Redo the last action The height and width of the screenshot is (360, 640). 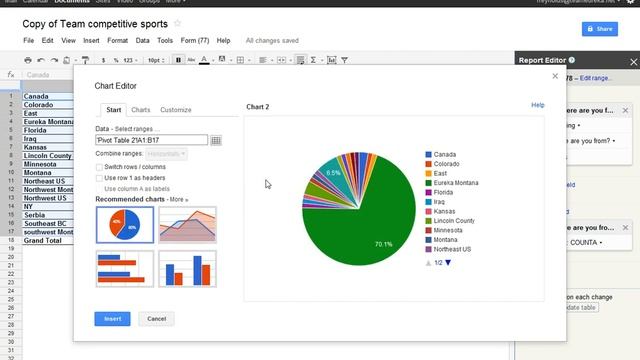pyautogui.click(x=54, y=60)
